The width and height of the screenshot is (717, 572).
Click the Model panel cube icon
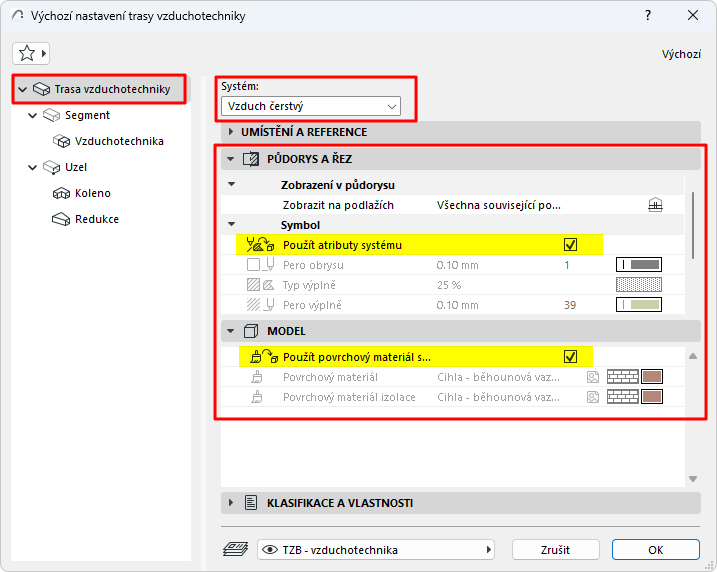pos(251,331)
